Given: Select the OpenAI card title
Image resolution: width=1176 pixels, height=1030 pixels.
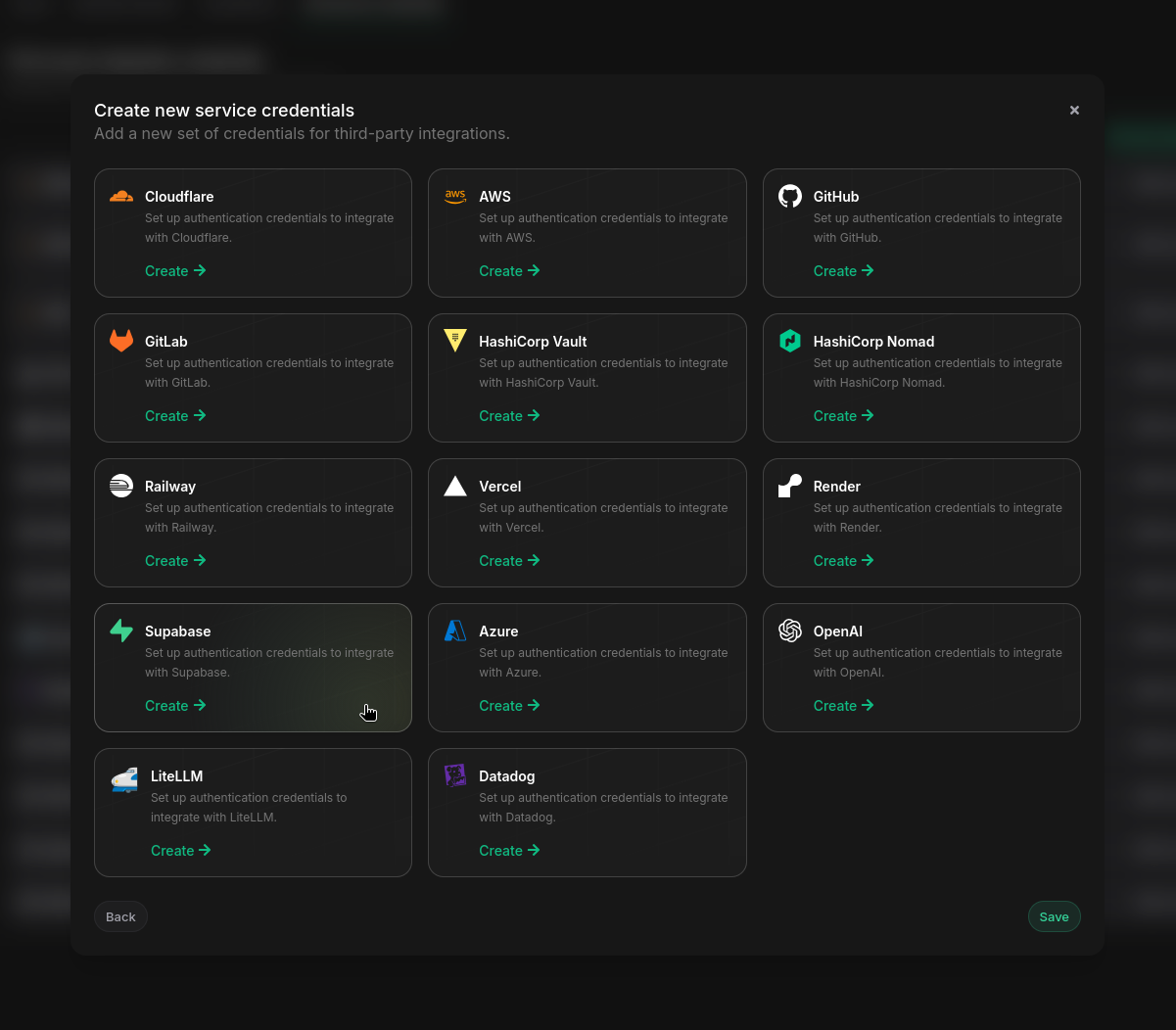Looking at the screenshot, I should click(838, 632).
